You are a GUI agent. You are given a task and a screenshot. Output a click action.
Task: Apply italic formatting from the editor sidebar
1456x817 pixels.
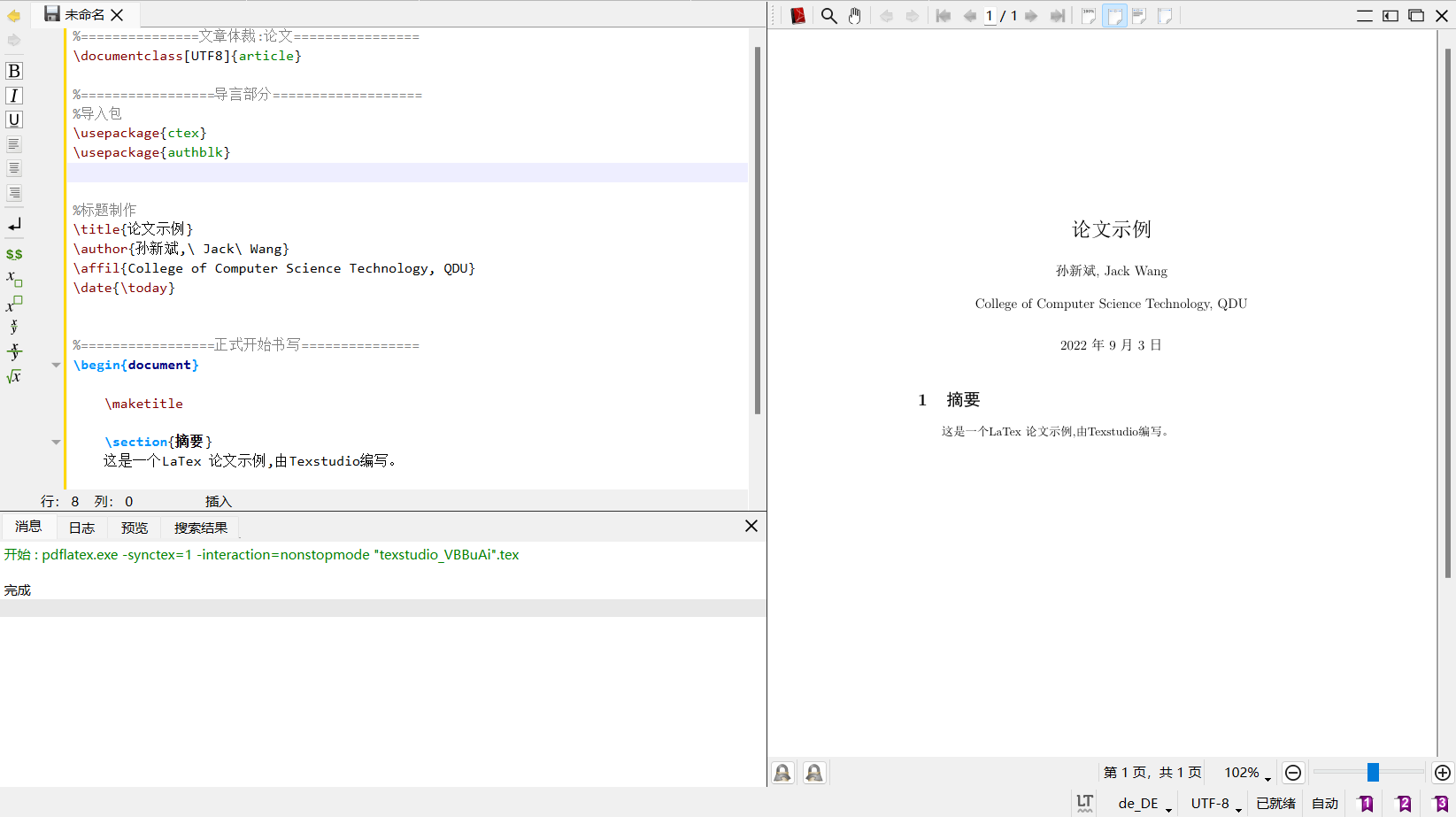tap(14, 96)
